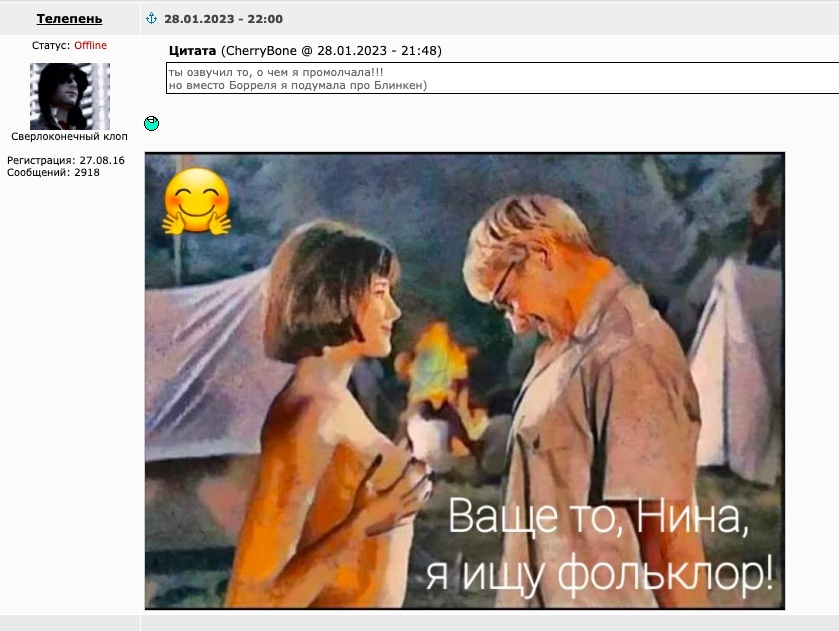839x631 pixels.
Task: Open the Телепень user profile link
Action: point(69,19)
